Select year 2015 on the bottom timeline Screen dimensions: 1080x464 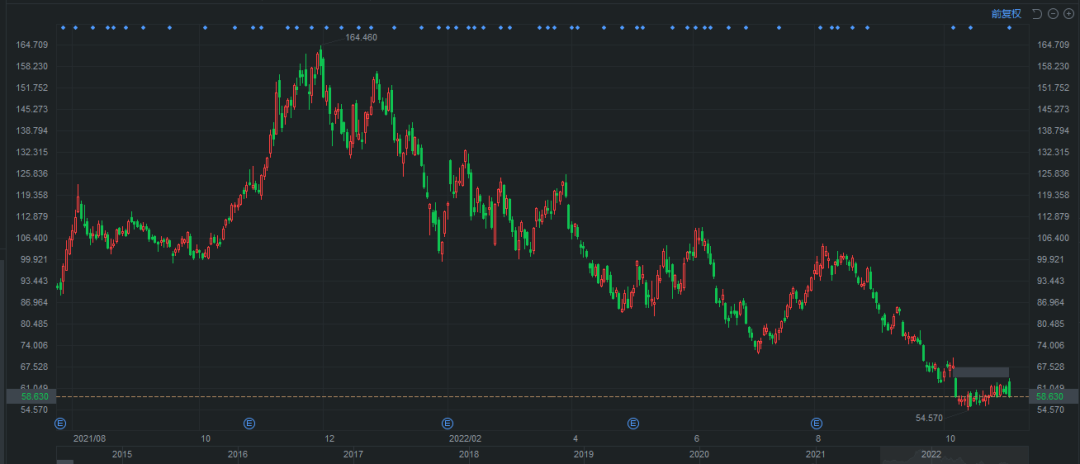point(122,455)
